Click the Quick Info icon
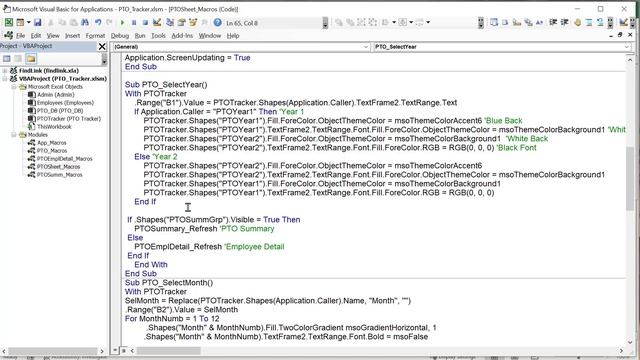The width and height of the screenshot is (640, 360). tap(517, 22)
